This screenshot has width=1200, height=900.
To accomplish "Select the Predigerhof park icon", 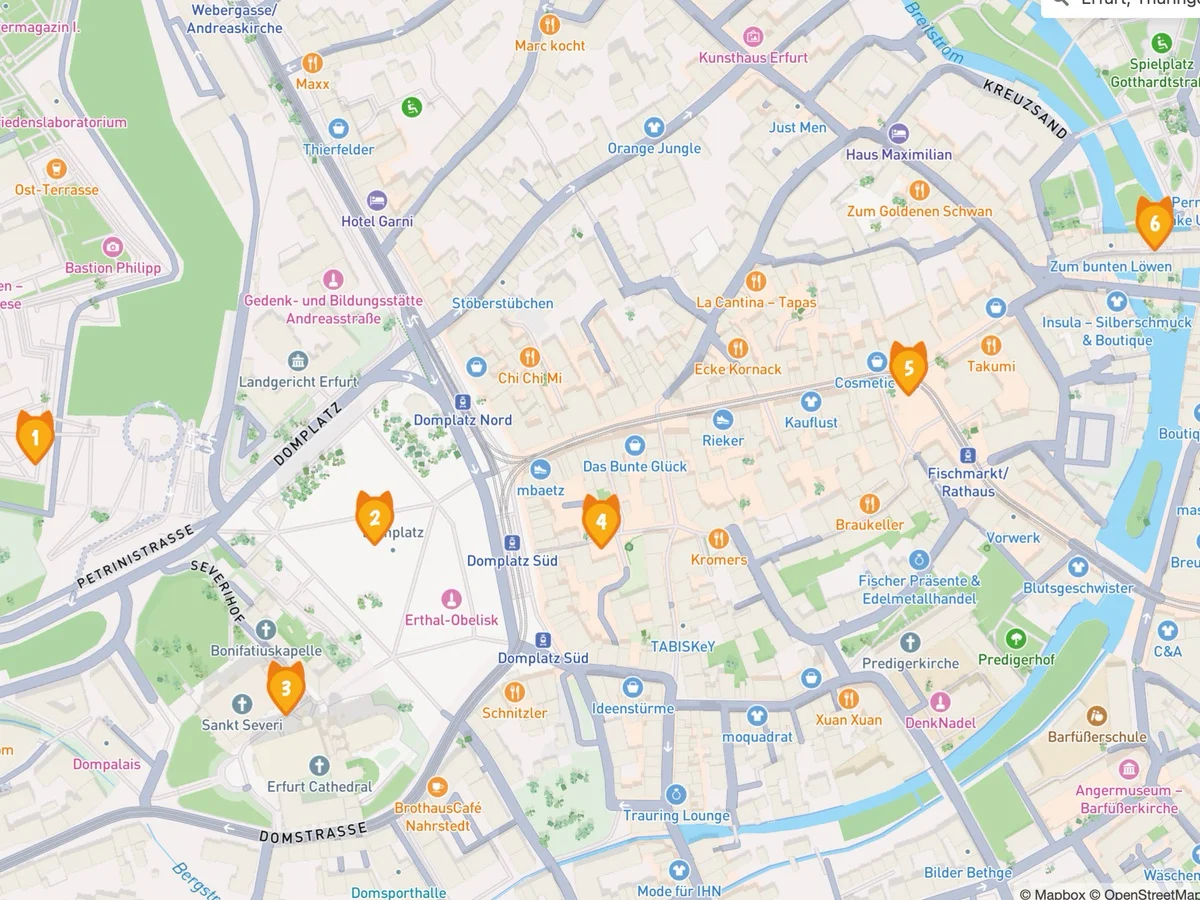I will pos(1016,638).
